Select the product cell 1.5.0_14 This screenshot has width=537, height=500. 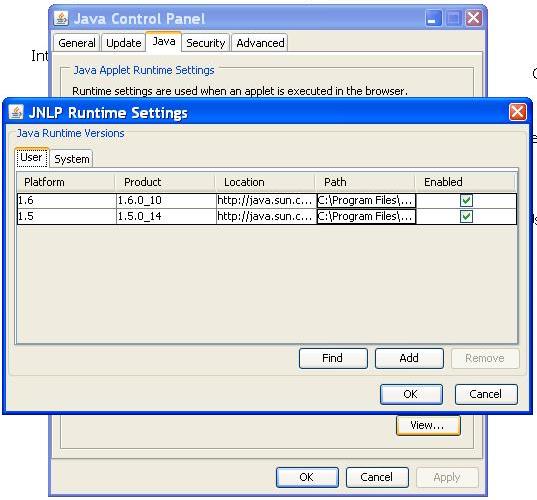[166, 216]
